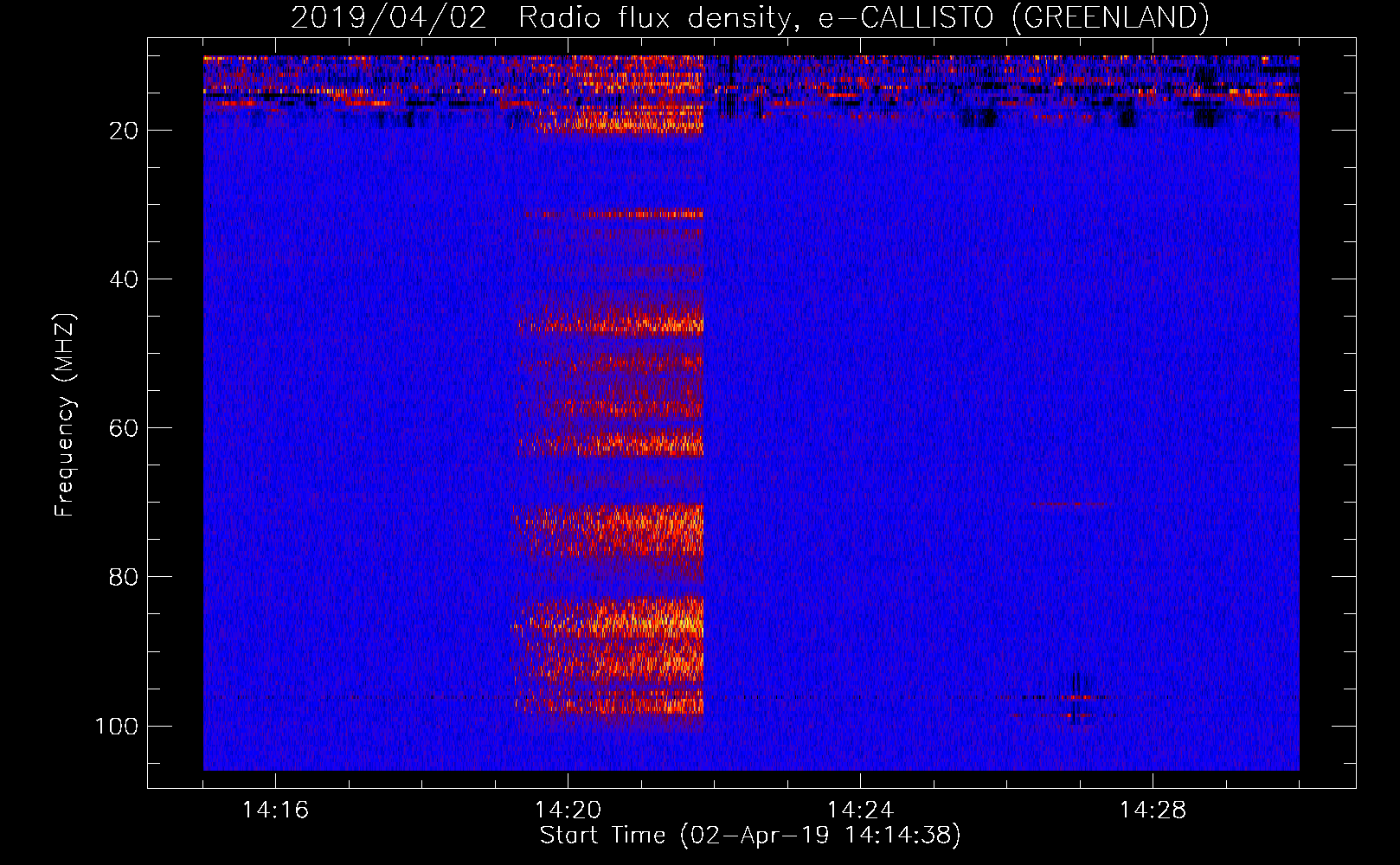
Task: Click the 80 MHz frequency tick label
Action: tap(124, 577)
